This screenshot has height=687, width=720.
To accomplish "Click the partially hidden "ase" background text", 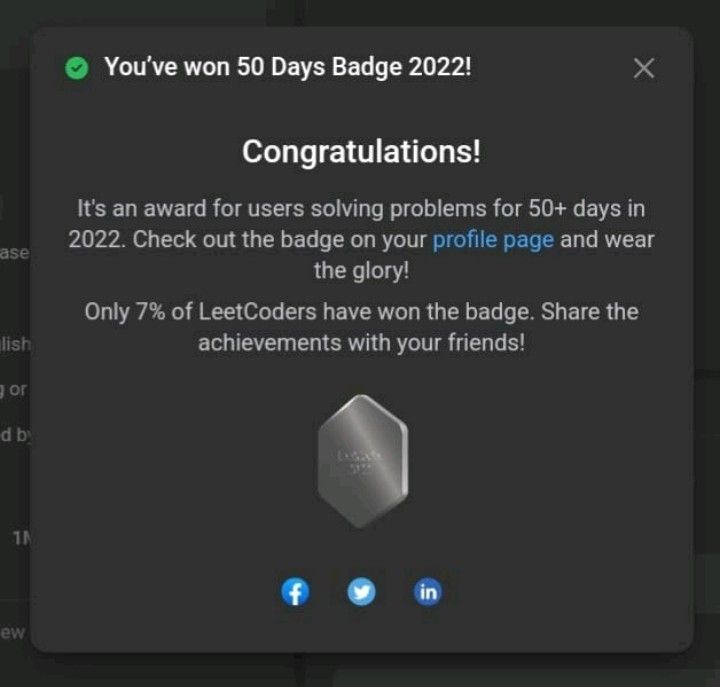I will click(x=15, y=253).
